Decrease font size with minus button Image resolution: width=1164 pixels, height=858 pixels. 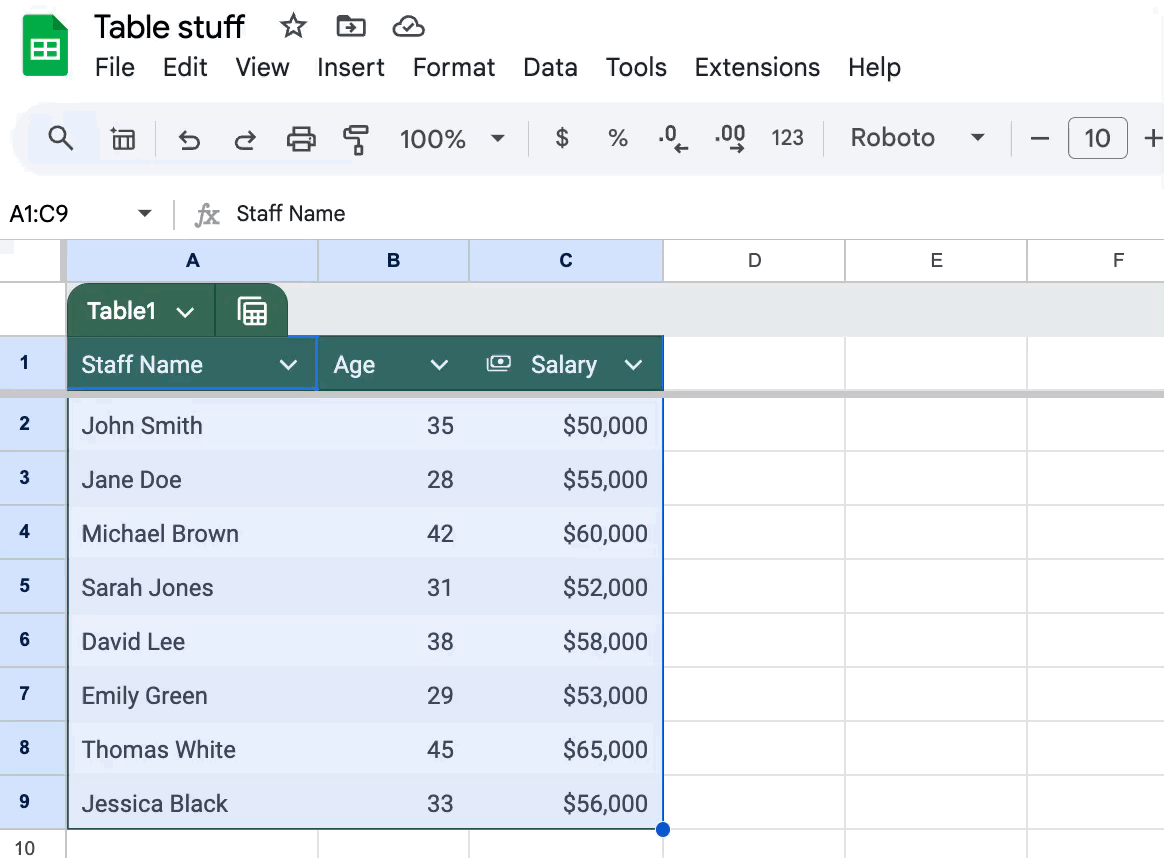[x=1040, y=138]
